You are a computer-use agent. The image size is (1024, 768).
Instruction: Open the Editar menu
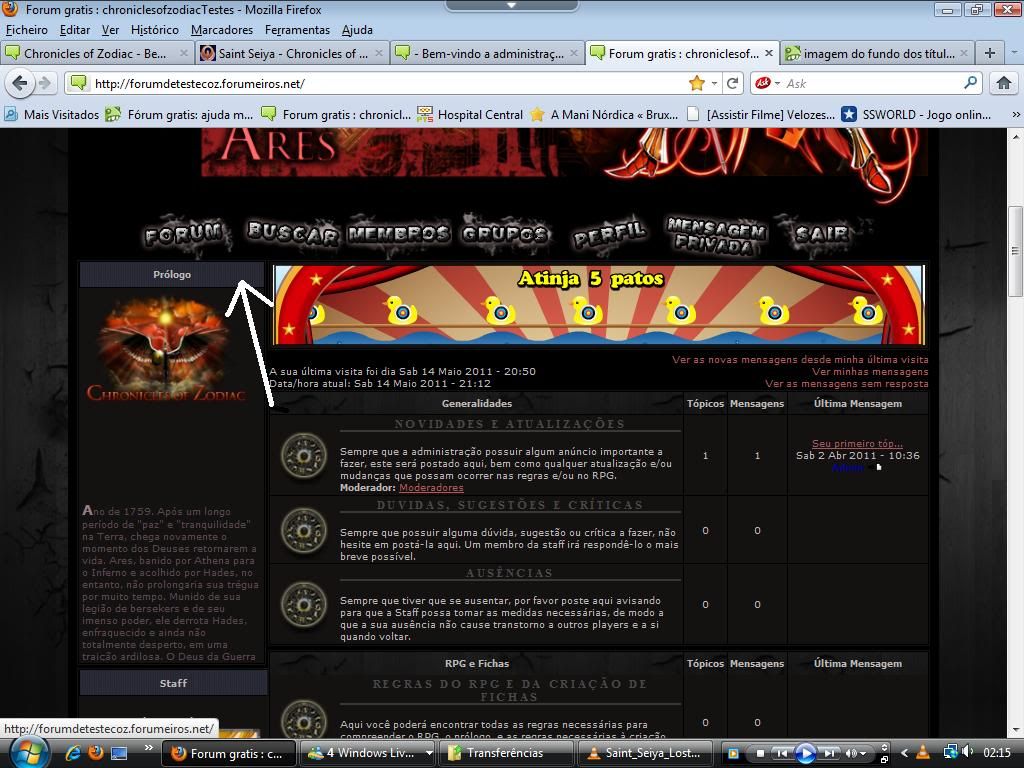point(75,30)
